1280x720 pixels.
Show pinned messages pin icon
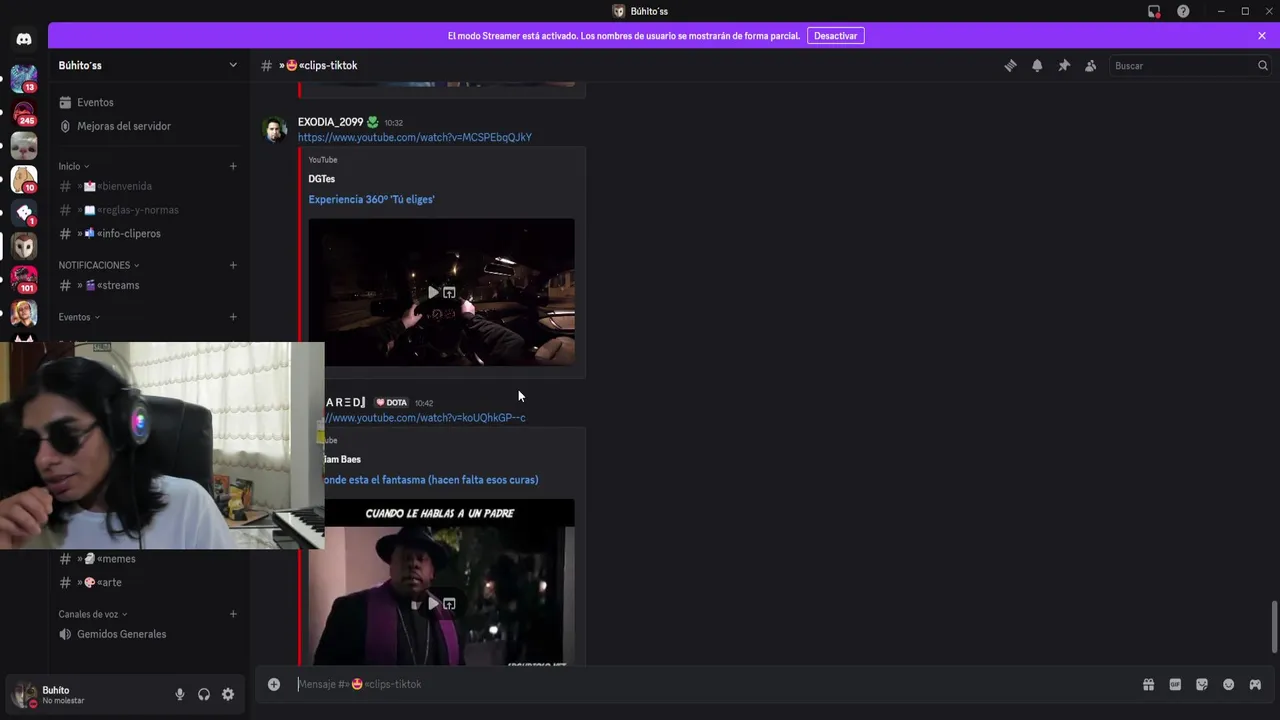(1064, 66)
